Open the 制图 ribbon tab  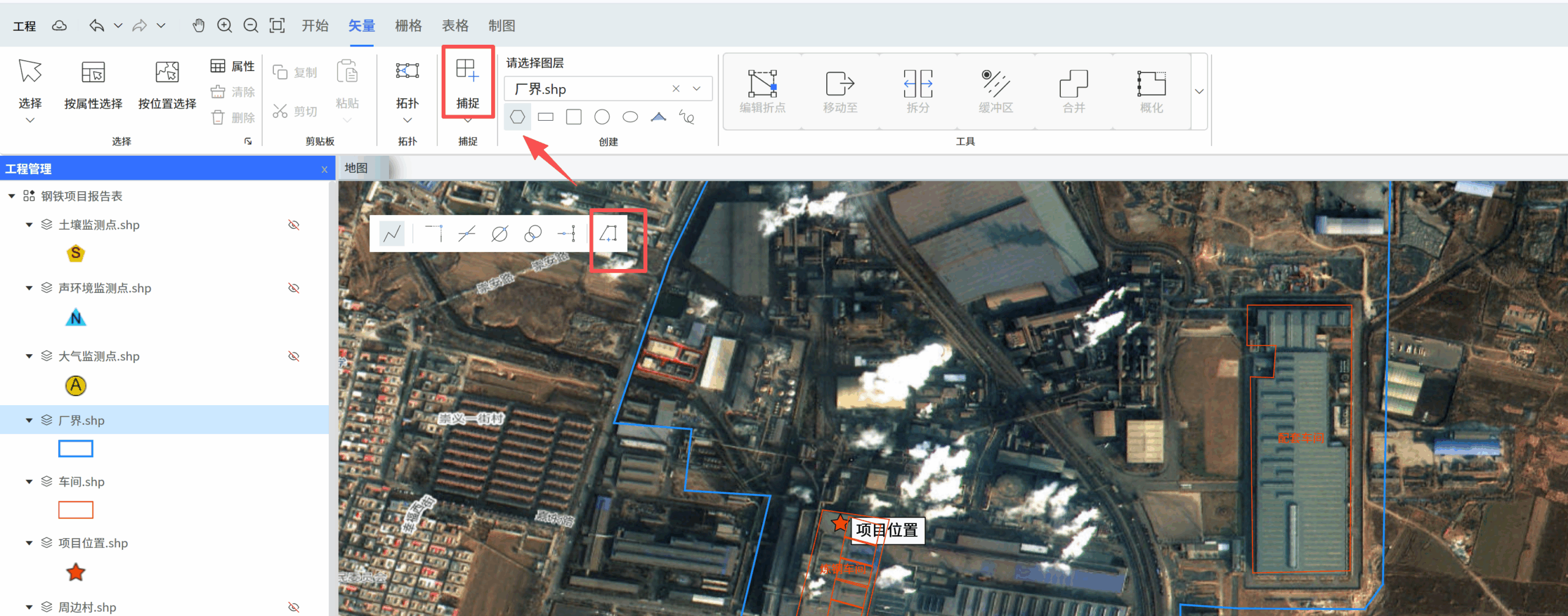point(502,26)
